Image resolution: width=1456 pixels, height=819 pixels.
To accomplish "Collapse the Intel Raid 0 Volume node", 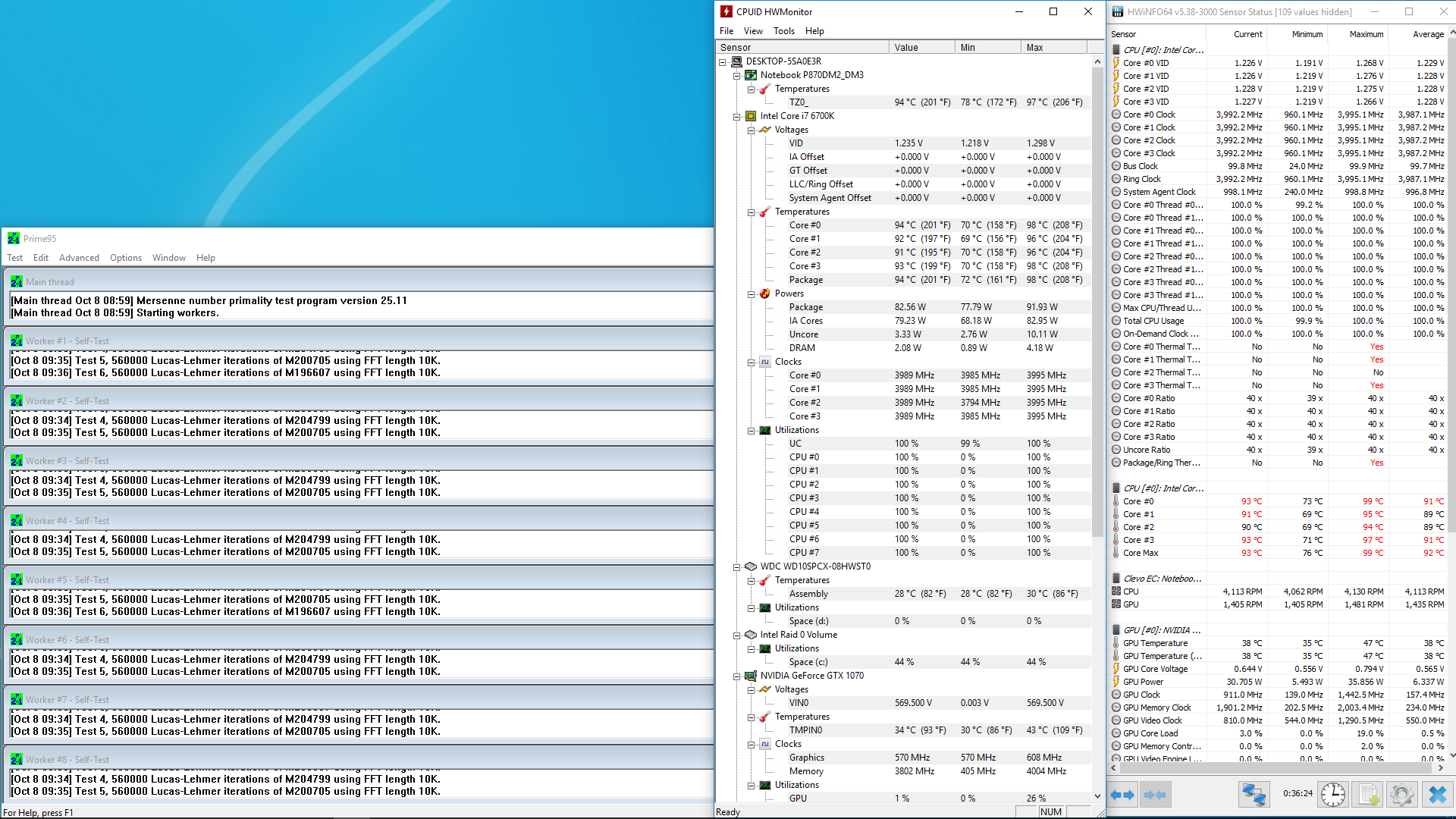I will coord(736,635).
